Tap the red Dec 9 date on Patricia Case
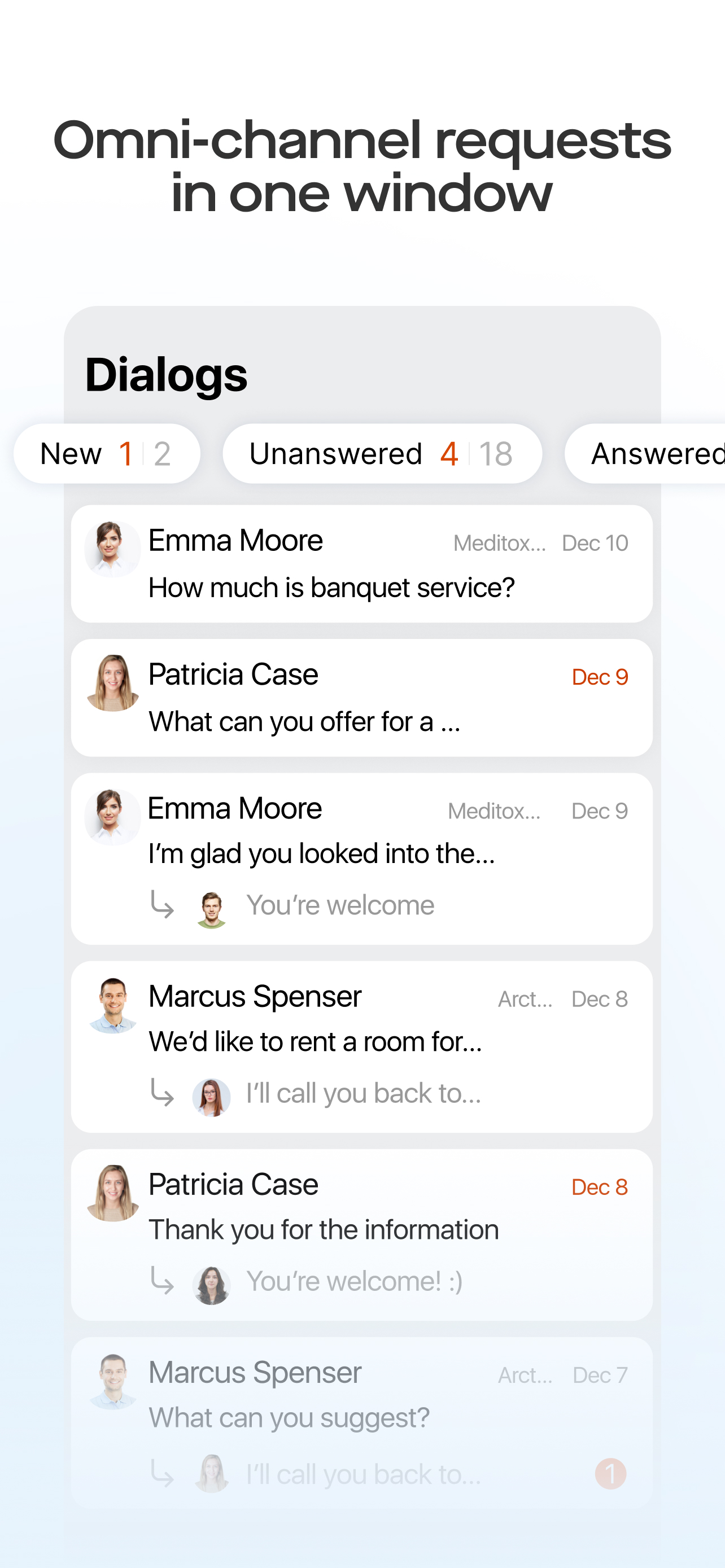Image resolution: width=725 pixels, height=1568 pixels. click(x=600, y=677)
